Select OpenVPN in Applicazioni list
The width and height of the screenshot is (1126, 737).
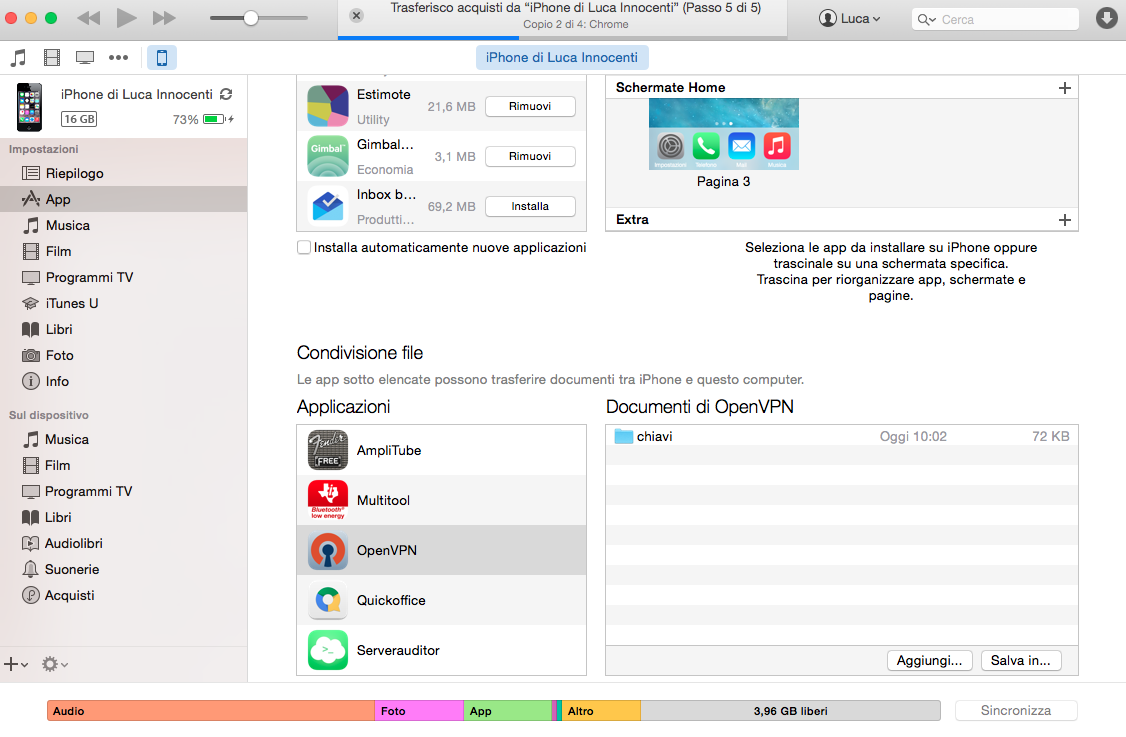[442, 550]
